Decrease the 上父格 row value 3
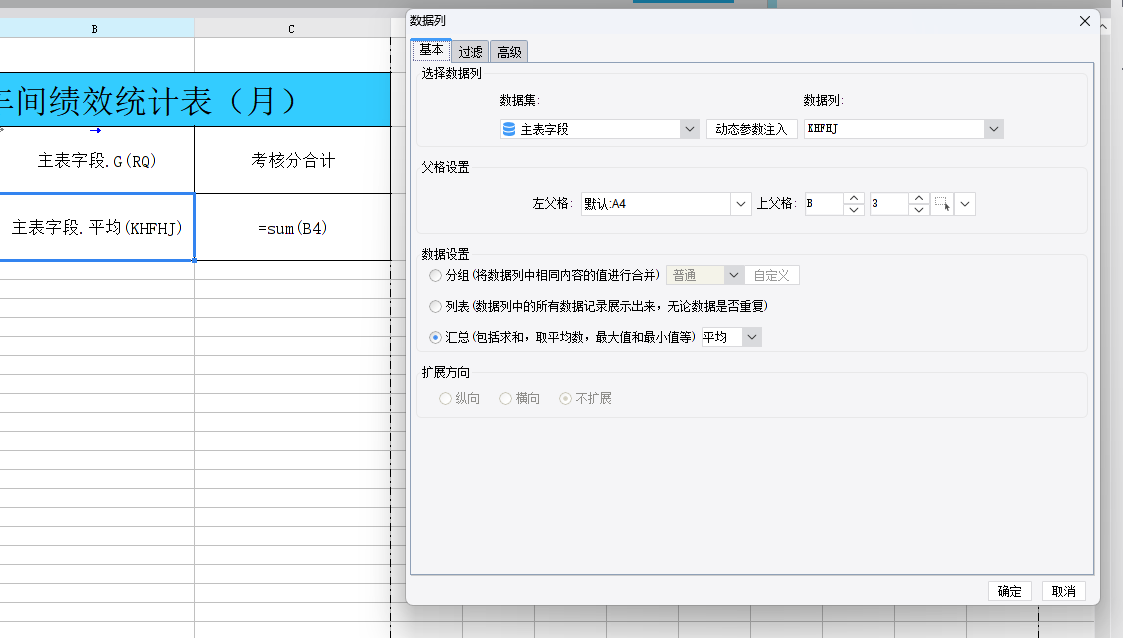The image size is (1123, 638). pos(919,210)
